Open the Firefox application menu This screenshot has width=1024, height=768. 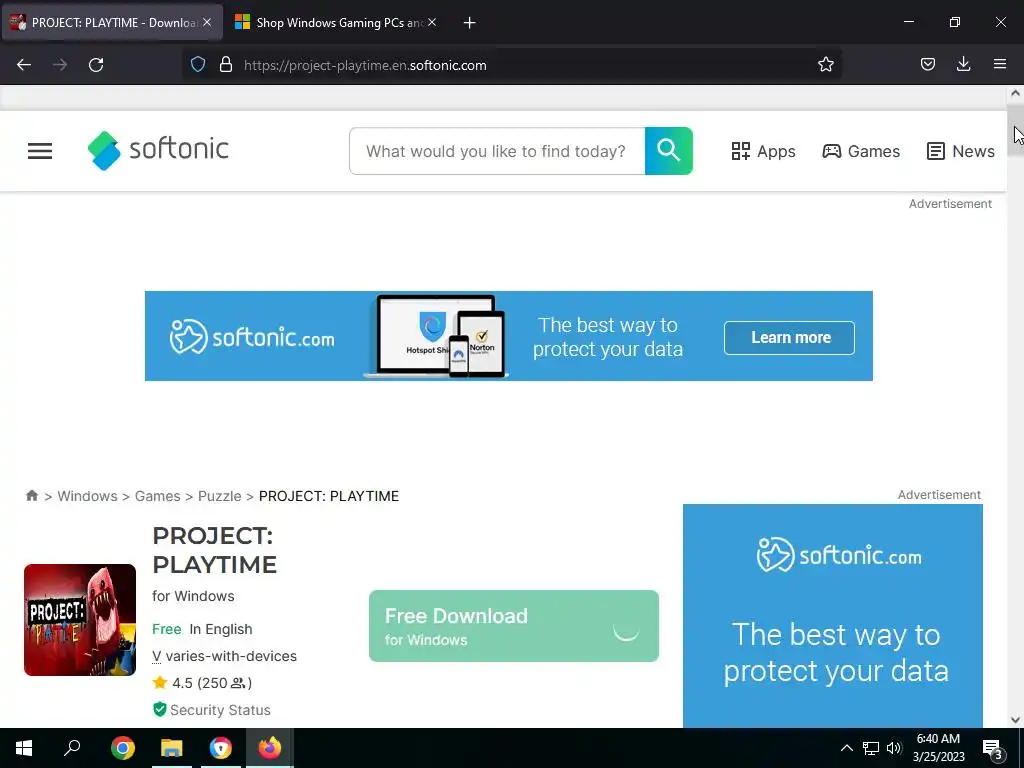(x=1000, y=64)
